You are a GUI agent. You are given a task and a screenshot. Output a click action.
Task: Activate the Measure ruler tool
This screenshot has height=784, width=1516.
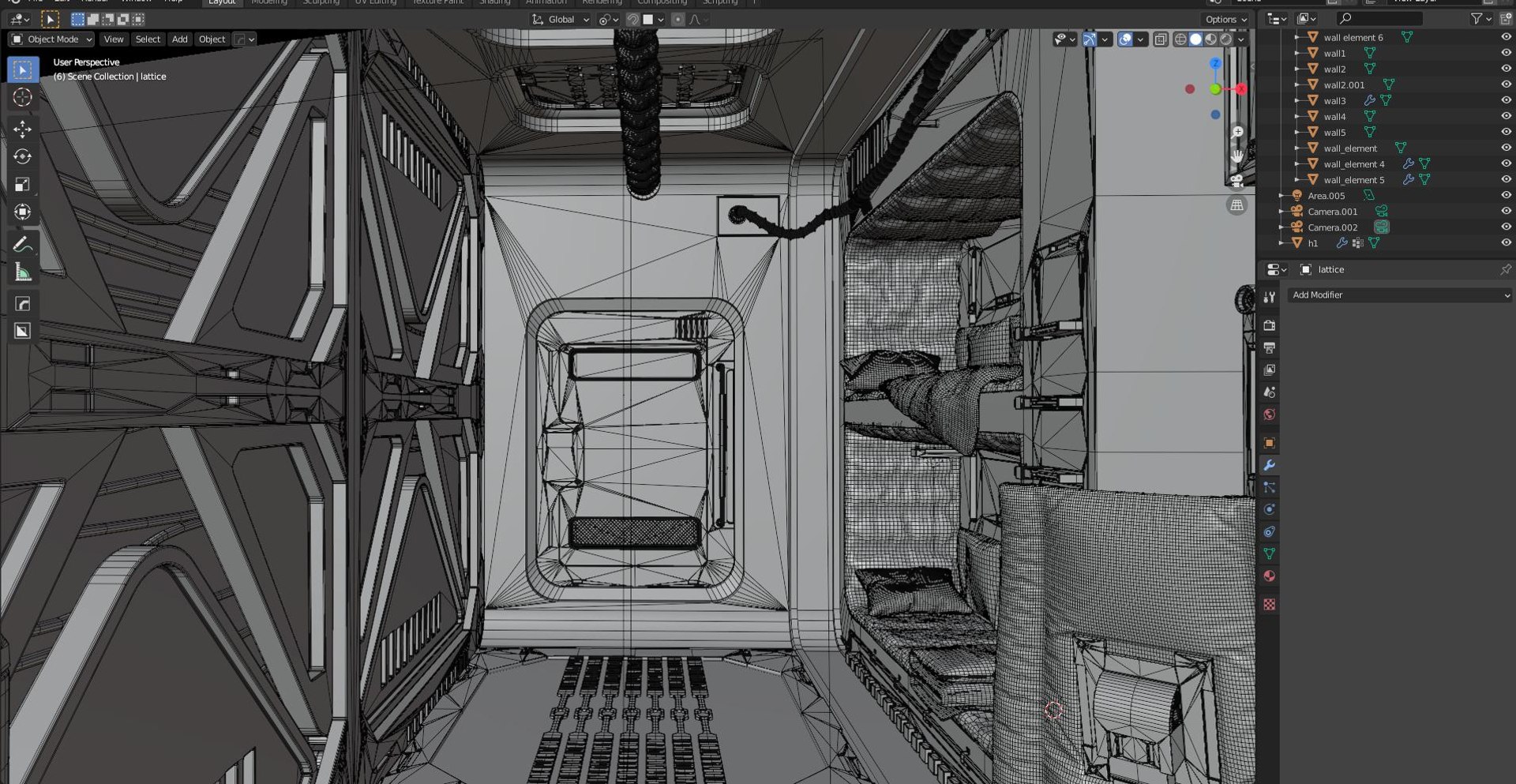22,272
